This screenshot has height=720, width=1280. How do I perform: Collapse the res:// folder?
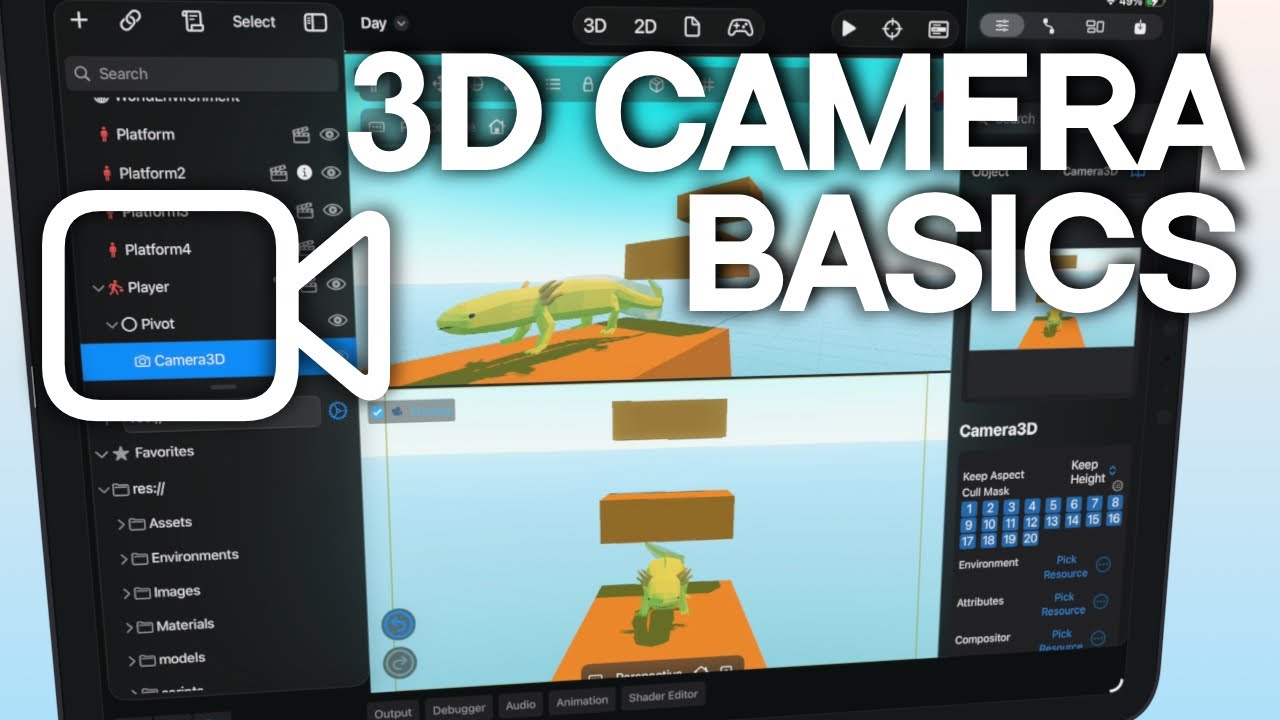click(x=102, y=490)
